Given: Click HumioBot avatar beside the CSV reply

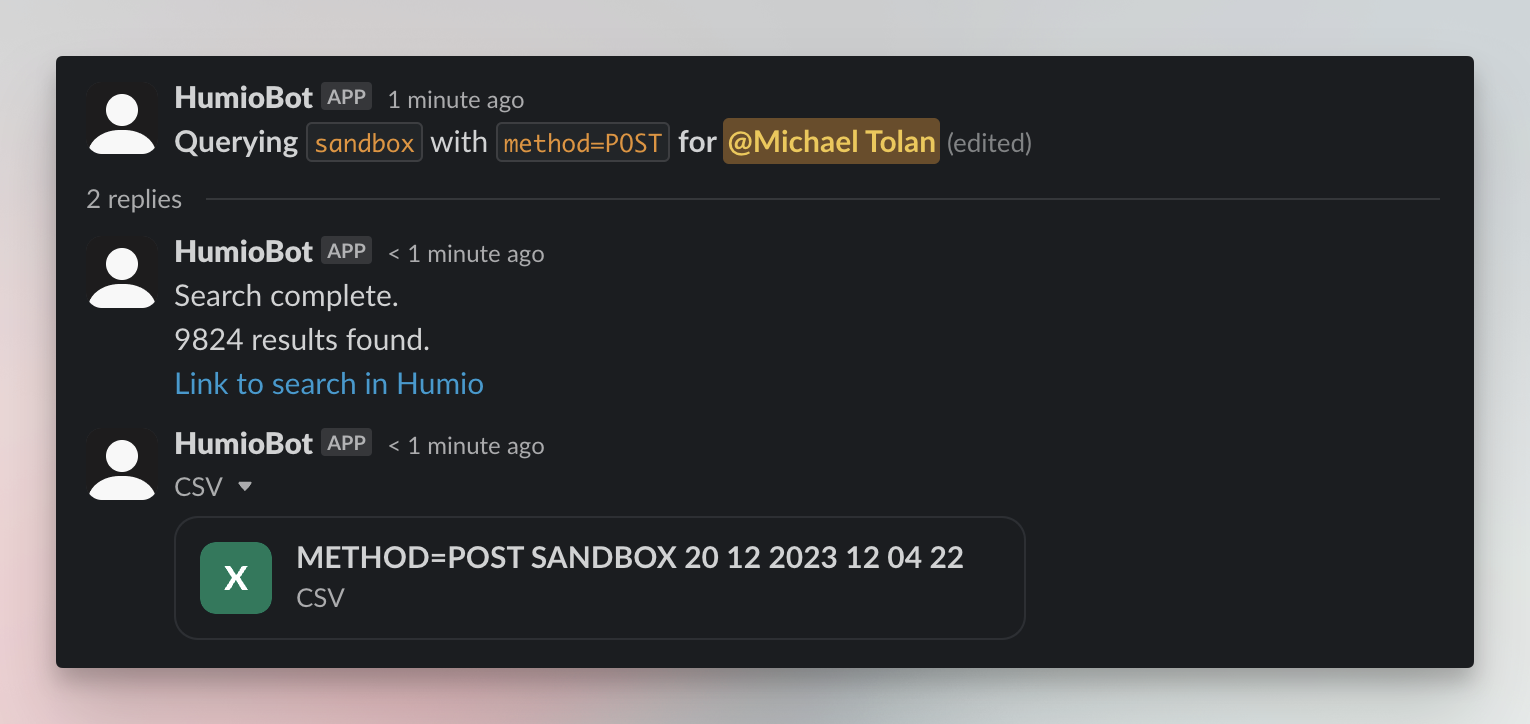Looking at the screenshot, I should 122,465.
